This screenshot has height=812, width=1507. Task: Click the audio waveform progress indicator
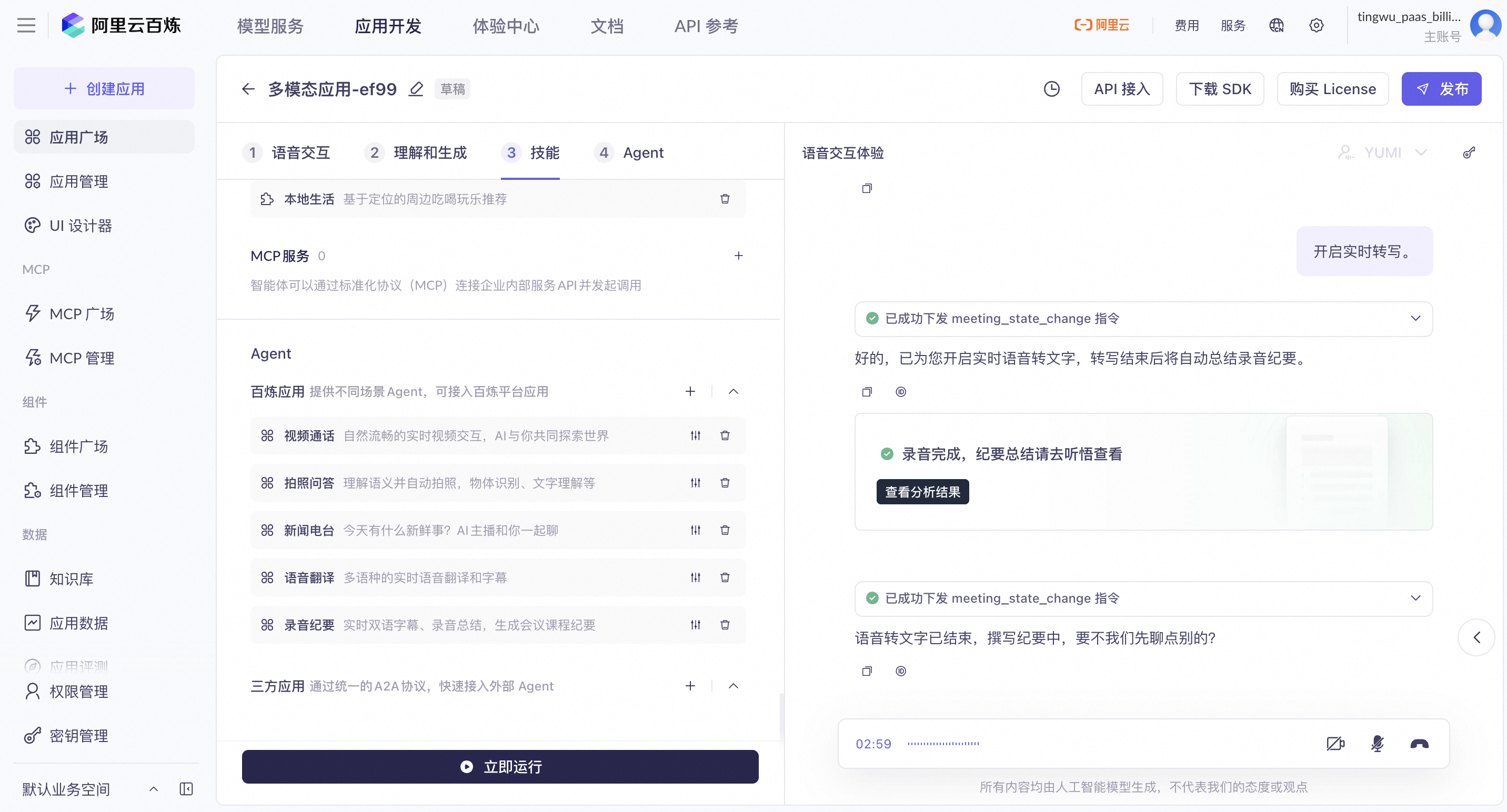(943, 744)
